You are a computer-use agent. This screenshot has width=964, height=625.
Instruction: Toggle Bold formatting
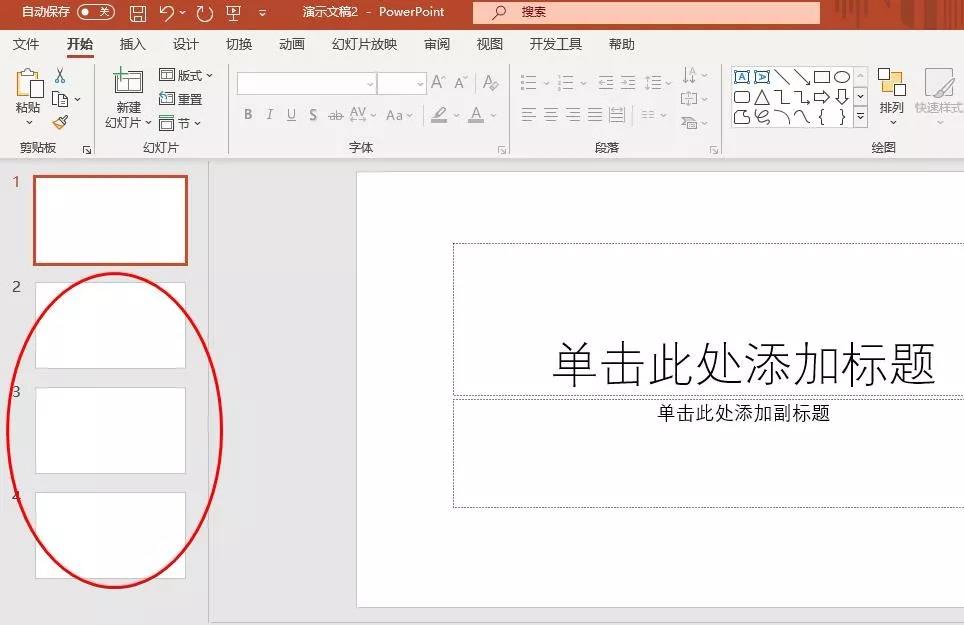247,114
